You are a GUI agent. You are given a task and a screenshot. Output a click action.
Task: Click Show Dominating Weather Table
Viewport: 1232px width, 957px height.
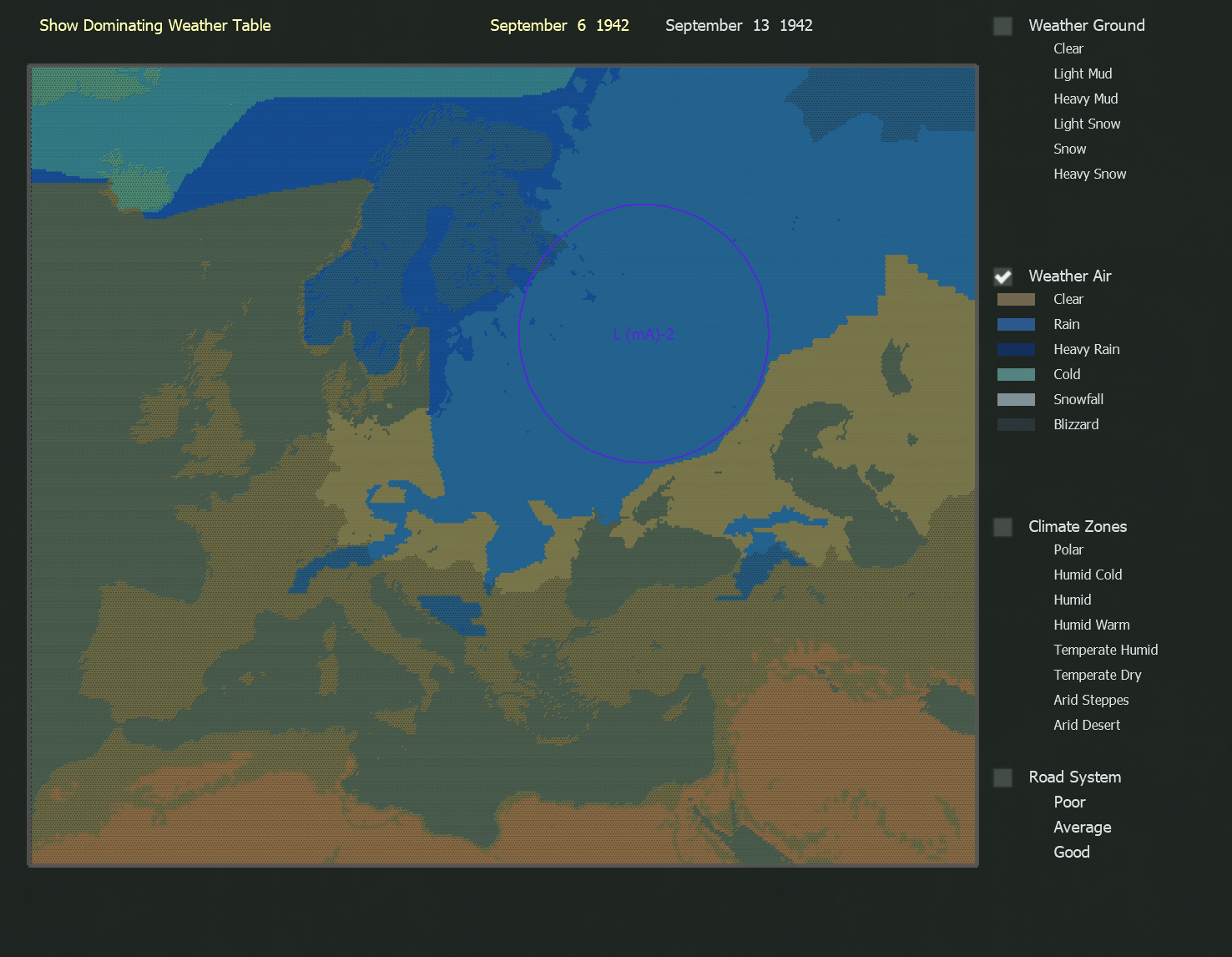point(155,25)
